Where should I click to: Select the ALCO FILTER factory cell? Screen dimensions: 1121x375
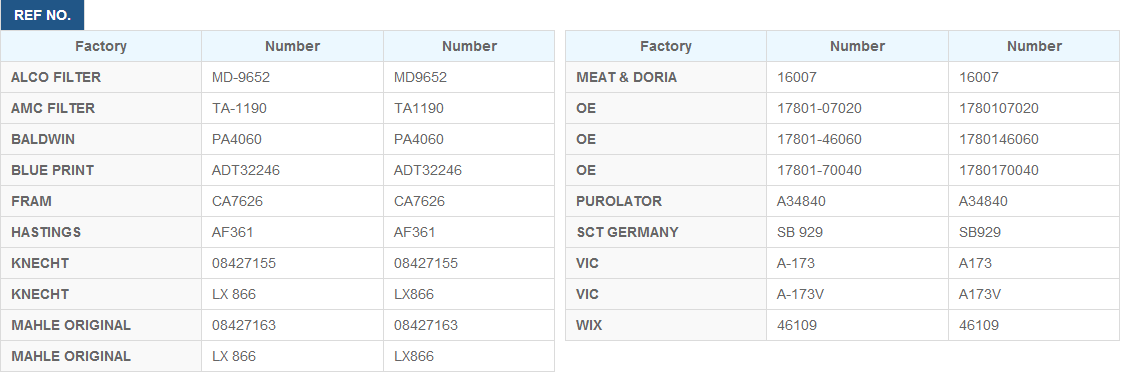(101, 77)
